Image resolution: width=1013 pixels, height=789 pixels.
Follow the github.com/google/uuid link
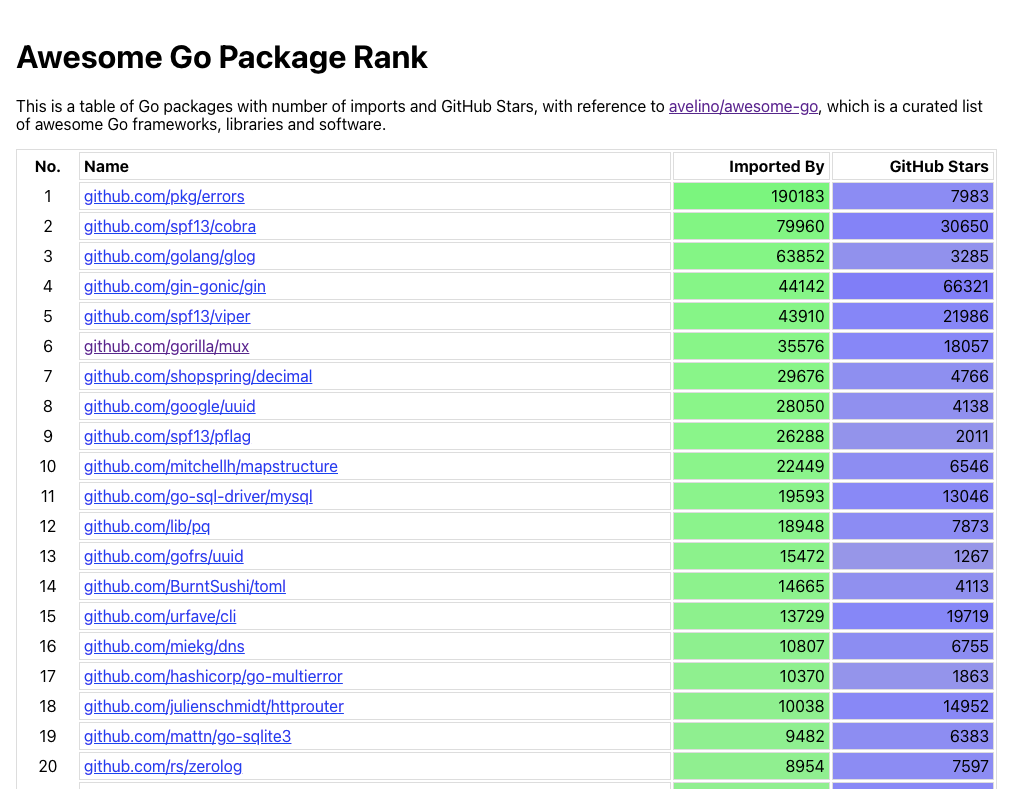(x=169, y=406)
